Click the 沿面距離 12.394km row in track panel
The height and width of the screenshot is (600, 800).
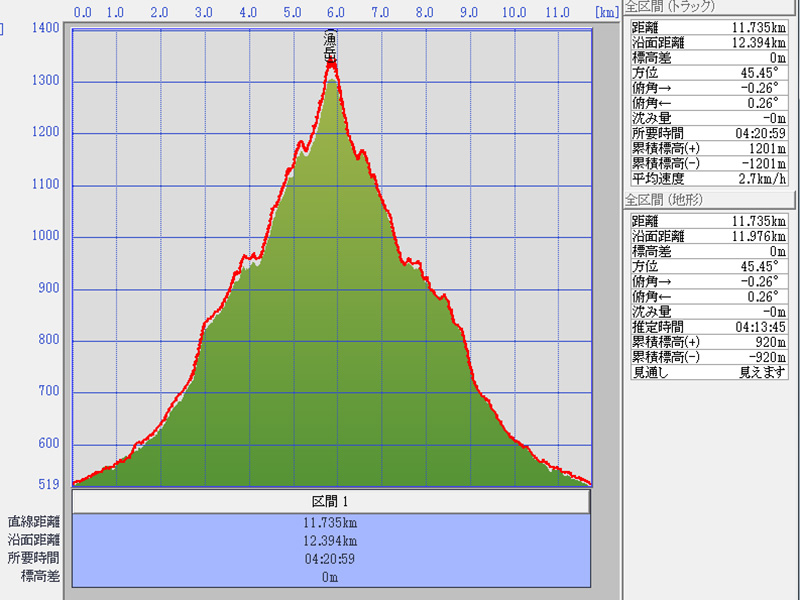tap(710, 43)
